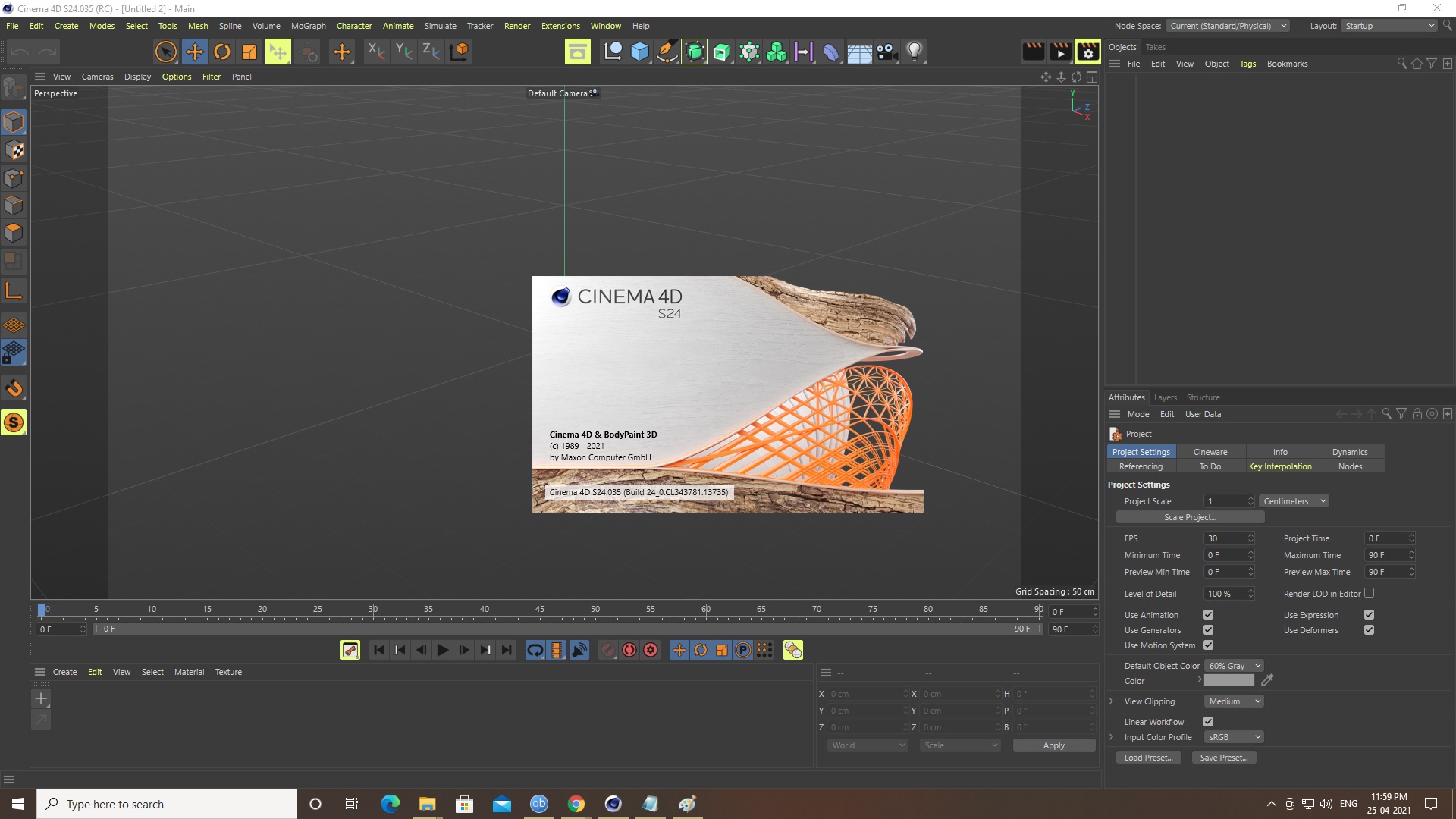The width and height of the screenshot is (1456, 819).
Task: Add a Light object
Action: tap(915, 52)
